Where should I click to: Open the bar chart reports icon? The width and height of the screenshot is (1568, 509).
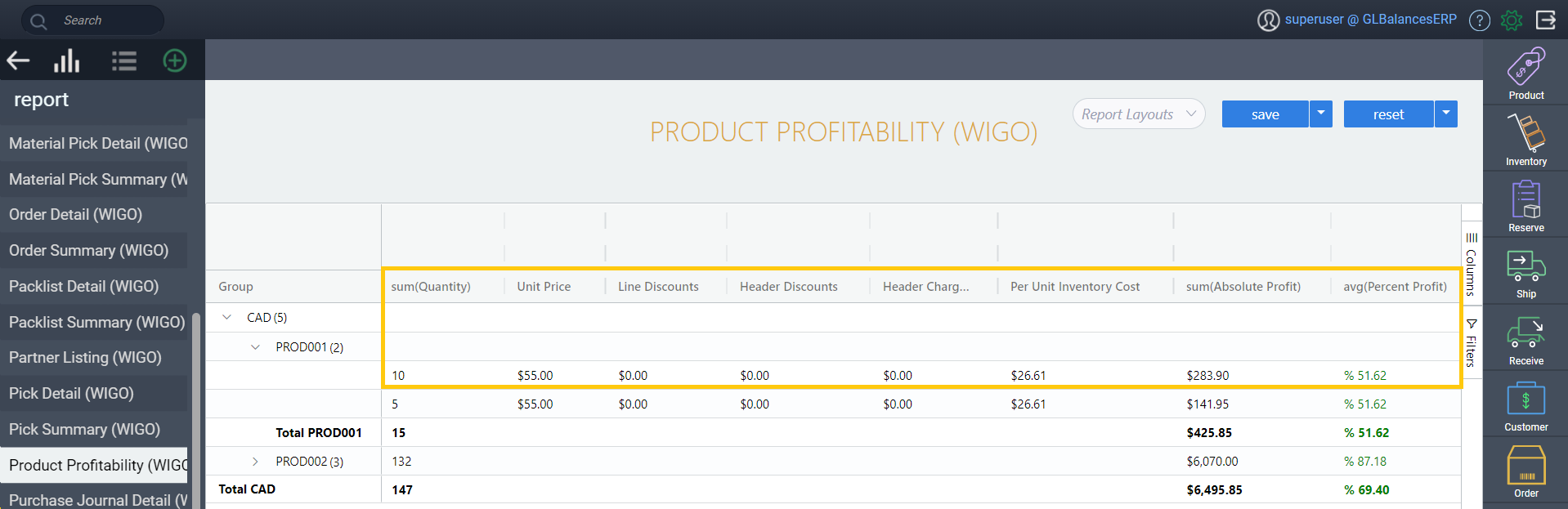click(67, 60)
